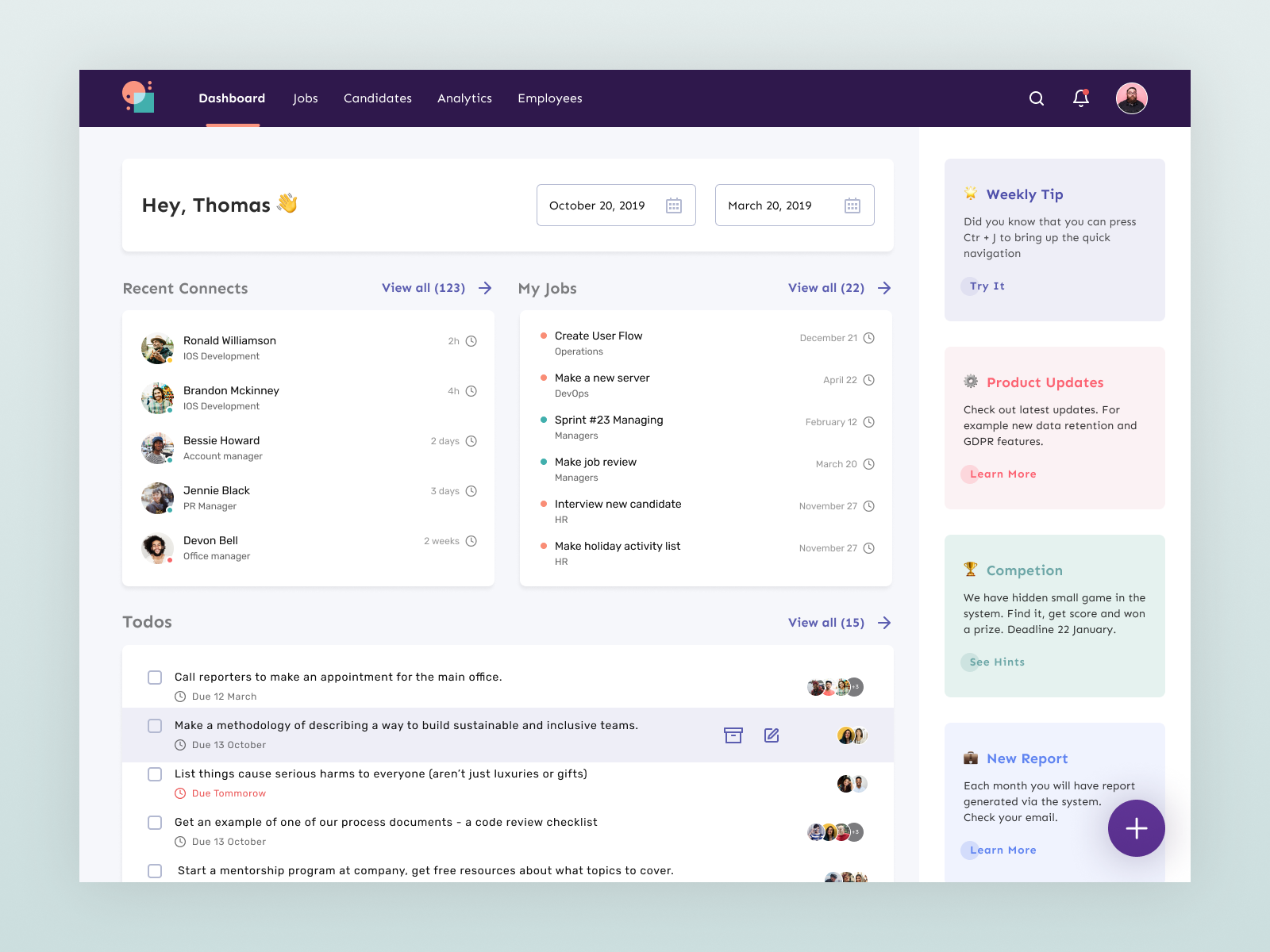The height and width of the screenshot is (952, 1270).
Task: Check the mentorship program todo checkbox
Action: [155, 871]
